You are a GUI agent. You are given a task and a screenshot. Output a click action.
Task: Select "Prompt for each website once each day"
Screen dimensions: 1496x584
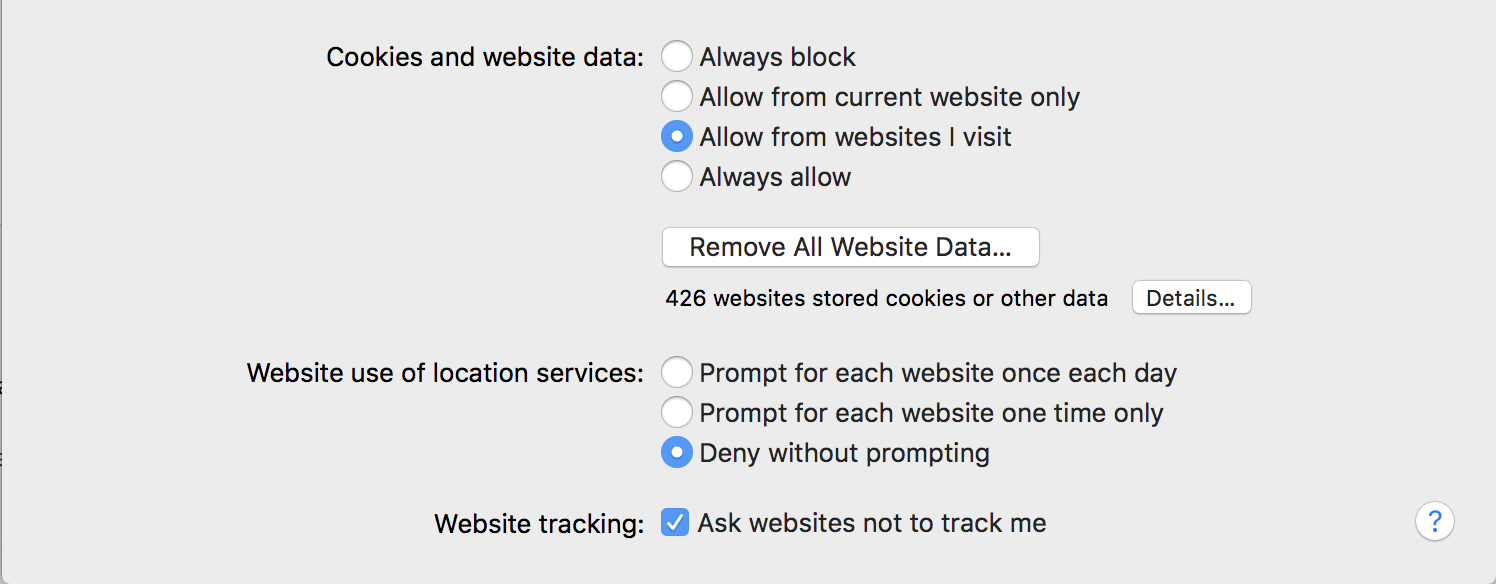tap(677, 373)
